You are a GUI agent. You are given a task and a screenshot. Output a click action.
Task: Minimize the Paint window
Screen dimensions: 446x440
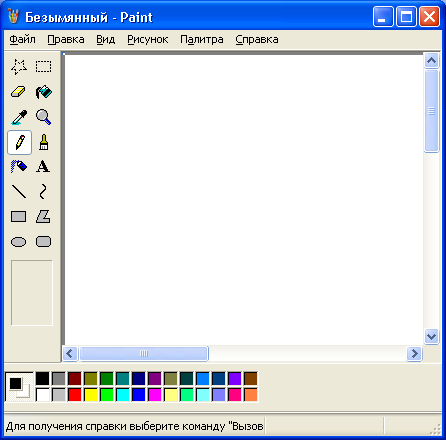coord(383,16)
